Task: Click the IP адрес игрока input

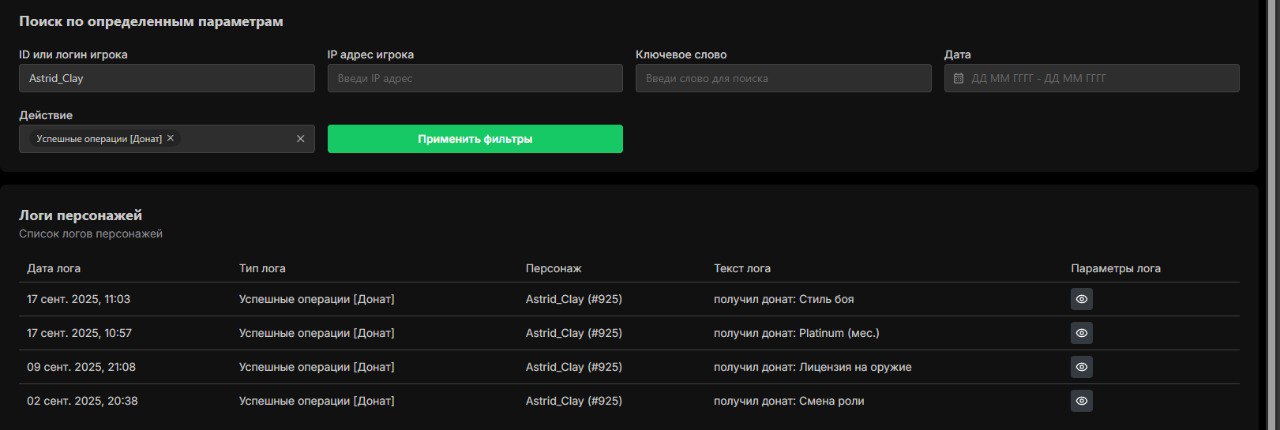Action: (475, 78)
